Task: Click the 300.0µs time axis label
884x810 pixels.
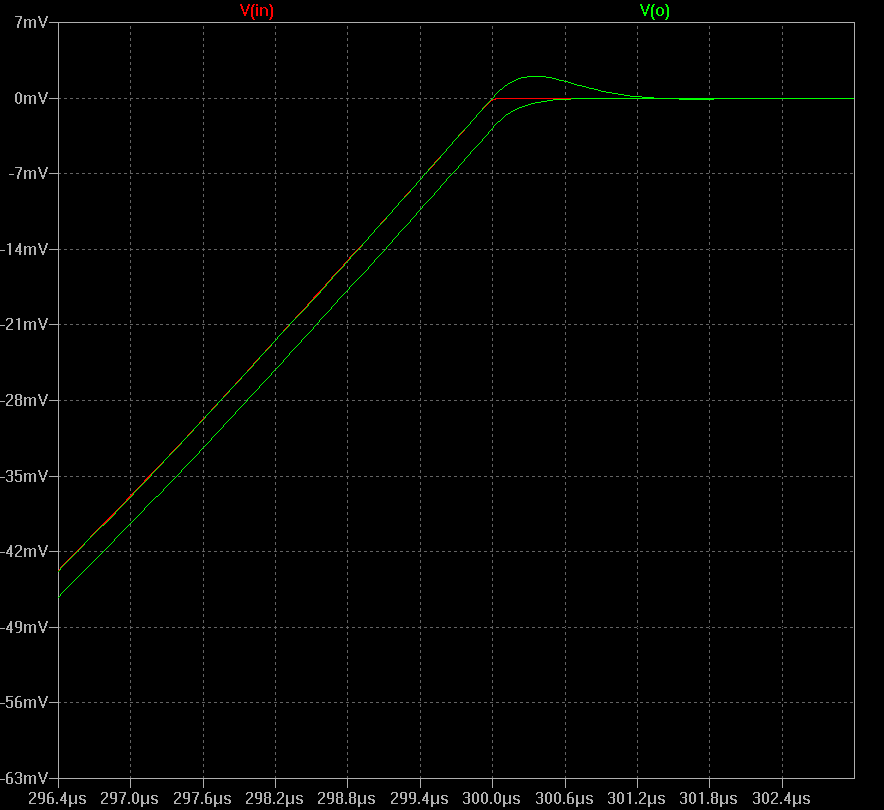Action: tap(492, 799)
